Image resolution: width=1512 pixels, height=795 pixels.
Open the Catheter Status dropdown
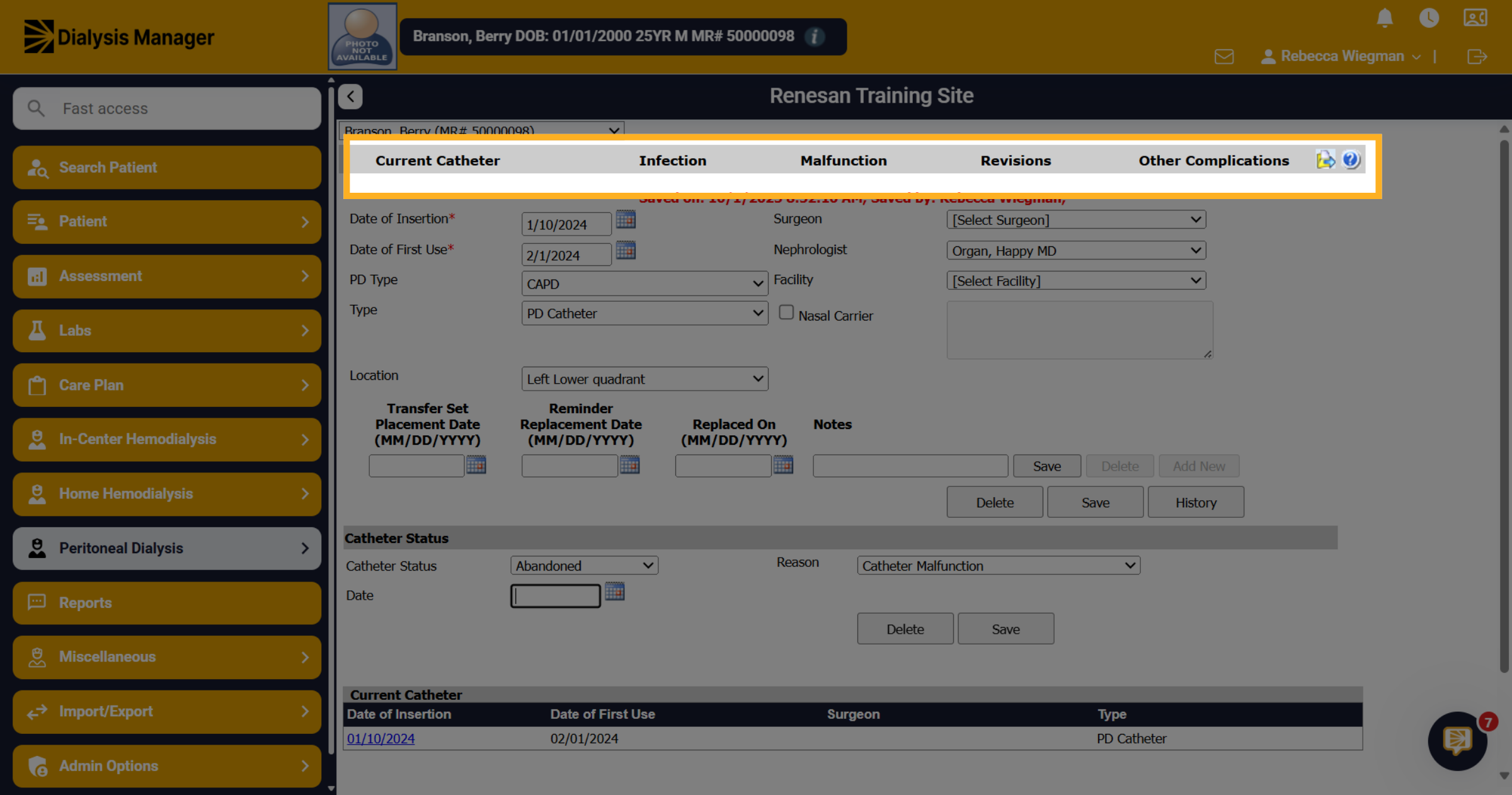(584, 566)
